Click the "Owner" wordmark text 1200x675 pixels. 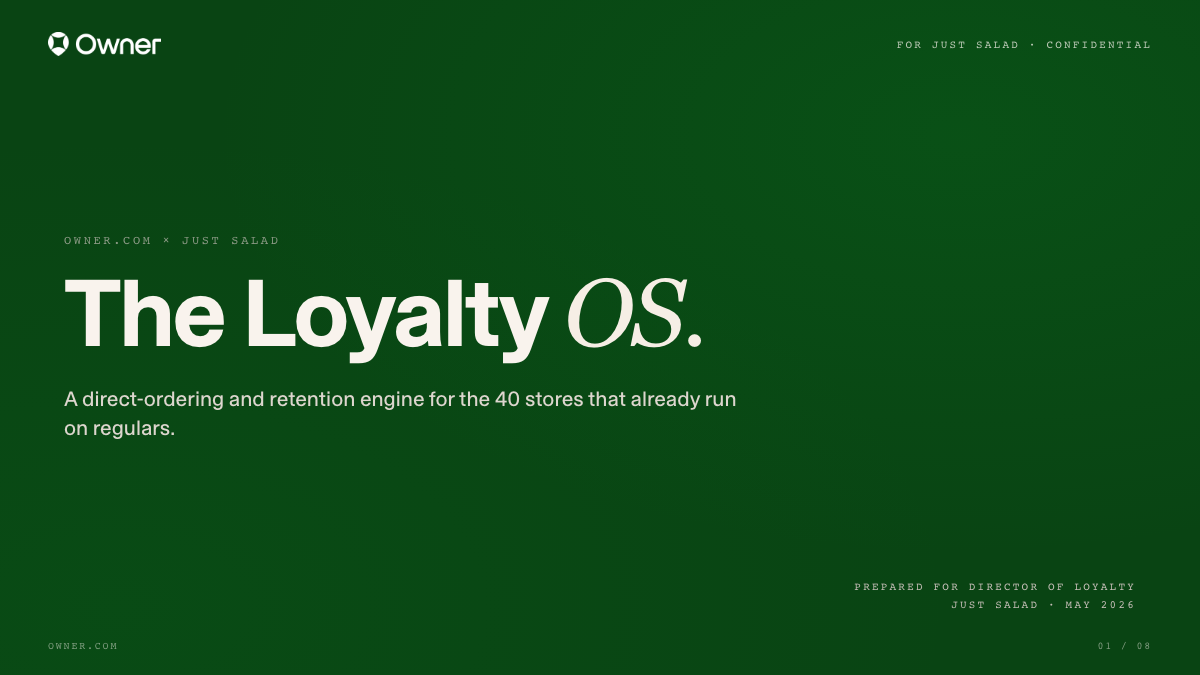click(118, 44)
